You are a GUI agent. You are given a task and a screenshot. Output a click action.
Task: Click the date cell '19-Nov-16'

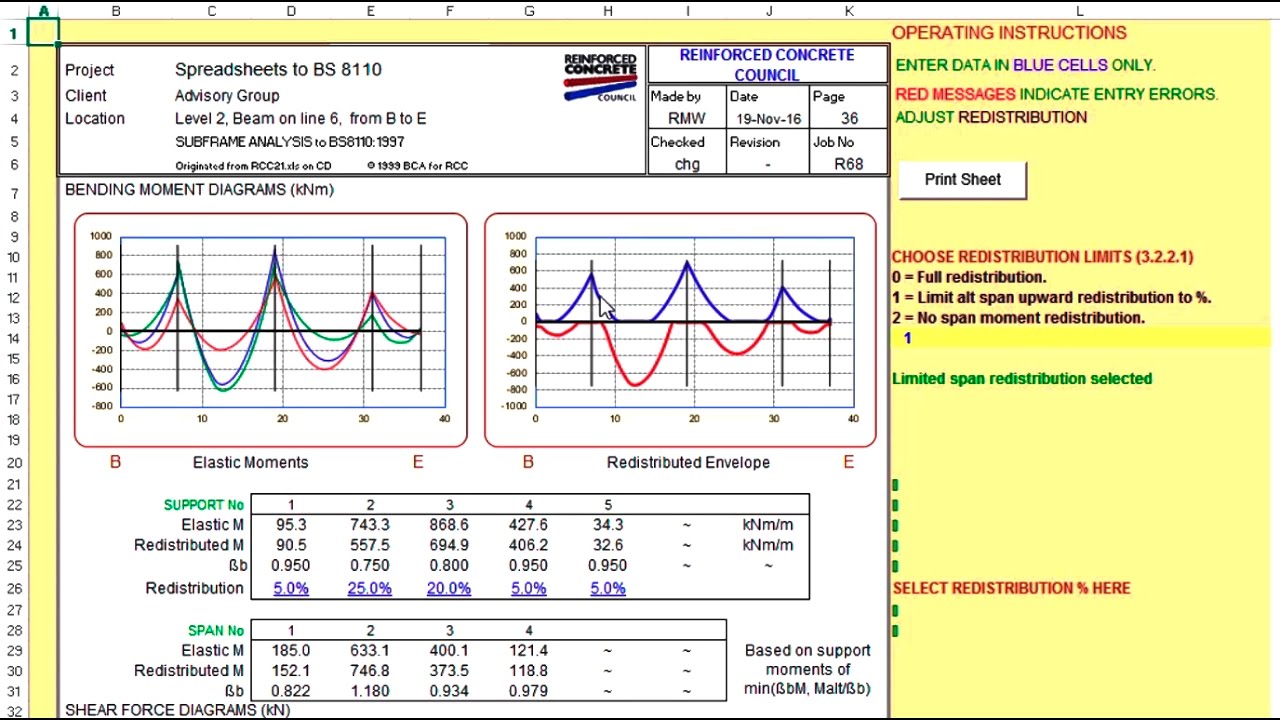(x=768, y=119)
